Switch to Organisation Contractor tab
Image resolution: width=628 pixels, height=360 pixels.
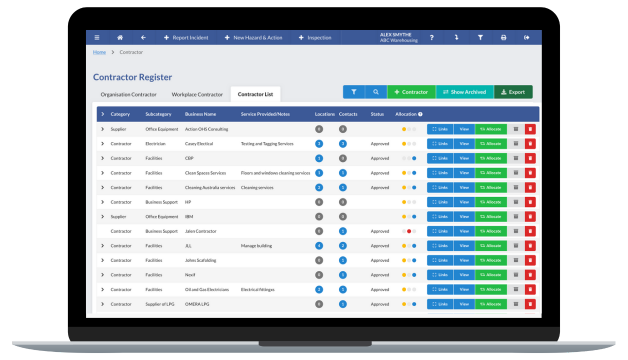pyautogui.click(x=129, y=95)
